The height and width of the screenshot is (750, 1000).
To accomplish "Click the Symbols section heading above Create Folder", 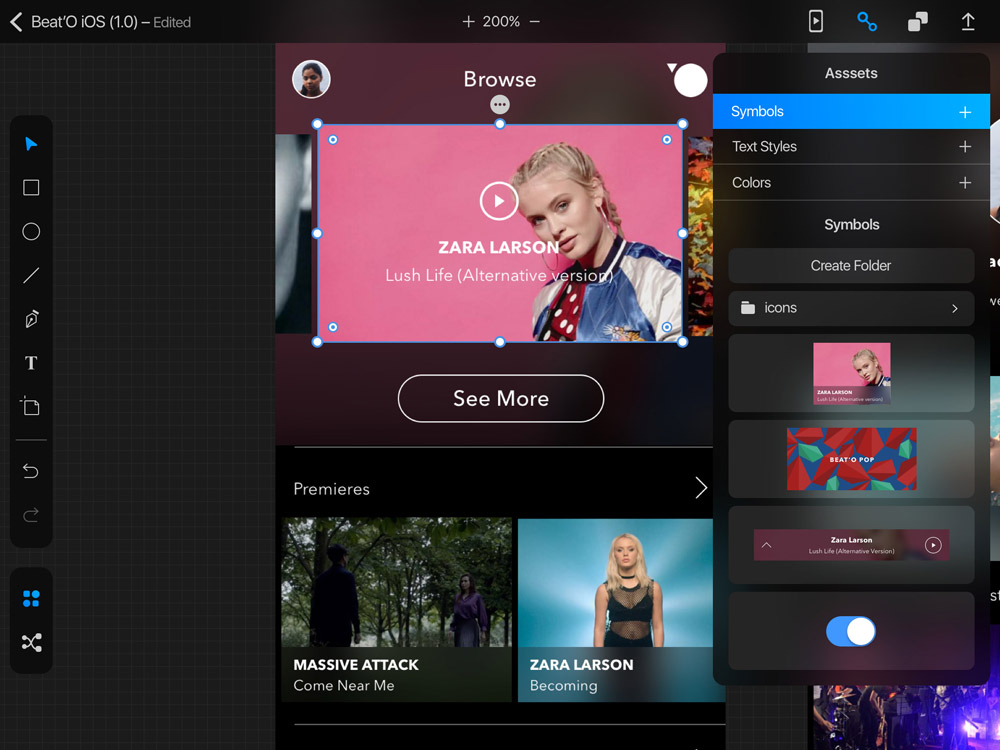I will coord(851,224).
